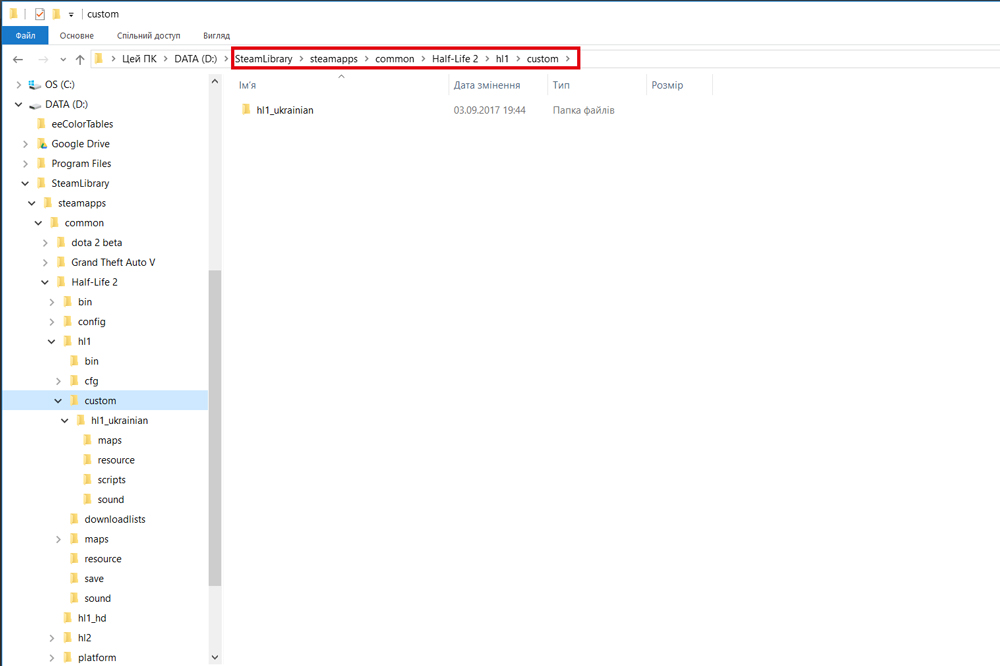Select Grand Theft Auto V folder
This screenshot has height=666, width=1000.
point(113,262)
